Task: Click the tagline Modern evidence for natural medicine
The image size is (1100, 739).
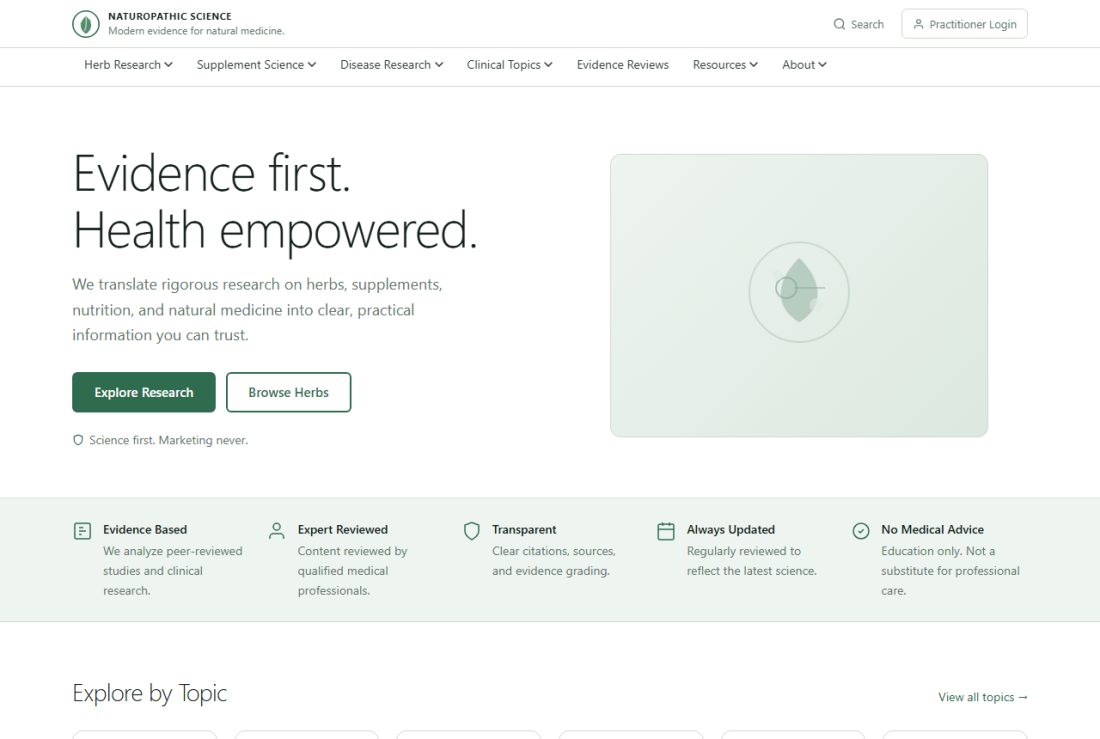Action: pyautogui.click(x=196, y=31)
